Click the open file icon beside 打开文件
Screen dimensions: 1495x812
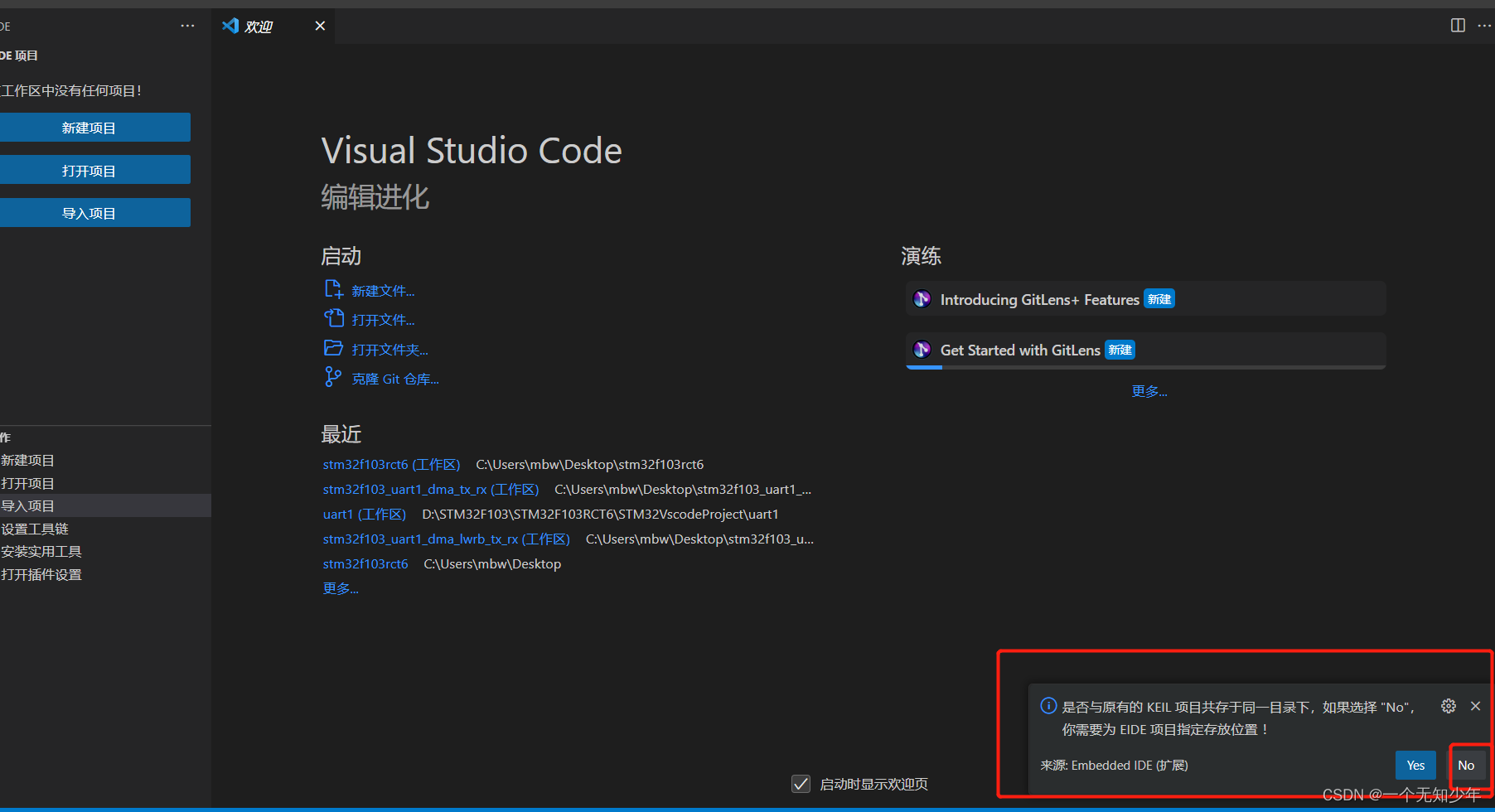point(333,318)
